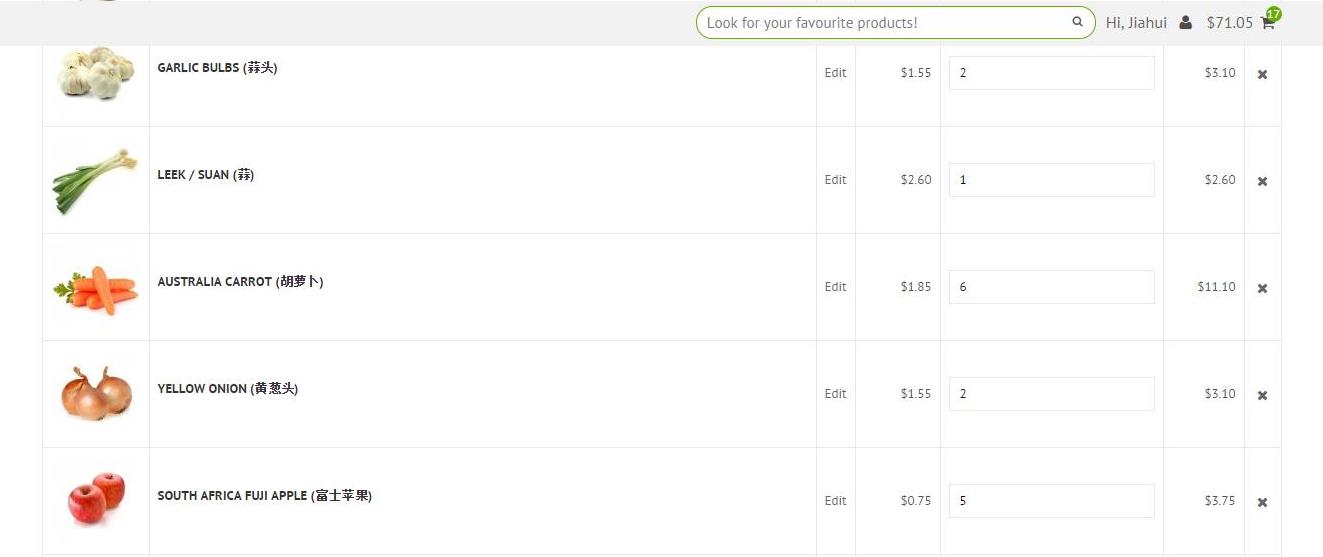Focus the product search field

tap(885, 22)
